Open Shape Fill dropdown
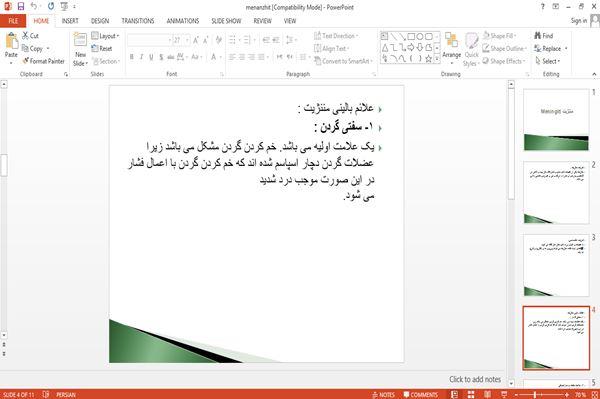Image resolution: width=600 pixels, height=399 pixels. tap(500, 36)
